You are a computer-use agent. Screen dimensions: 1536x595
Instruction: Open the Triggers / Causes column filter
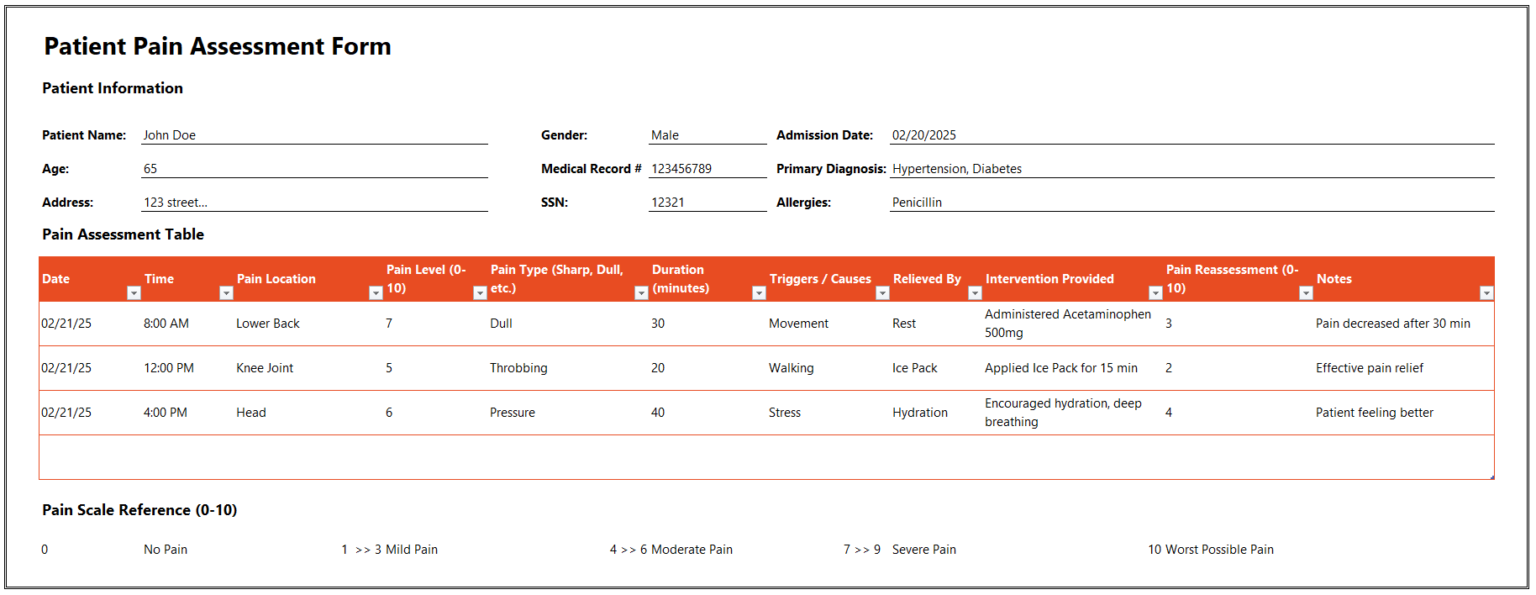882,293
